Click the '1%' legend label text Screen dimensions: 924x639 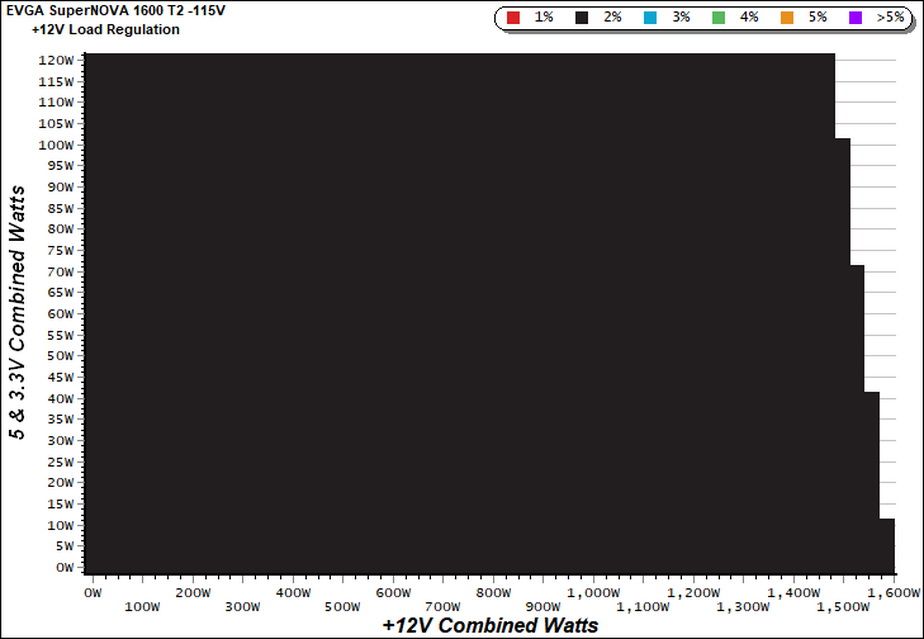pos(543,17)
